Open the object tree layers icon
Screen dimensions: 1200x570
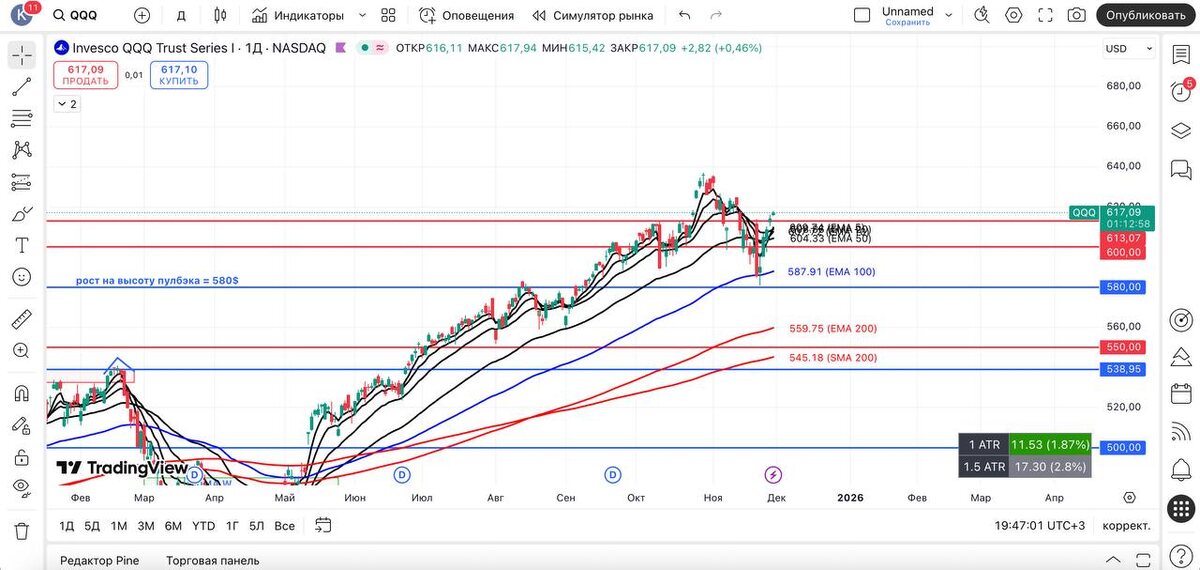[1181, 130]
